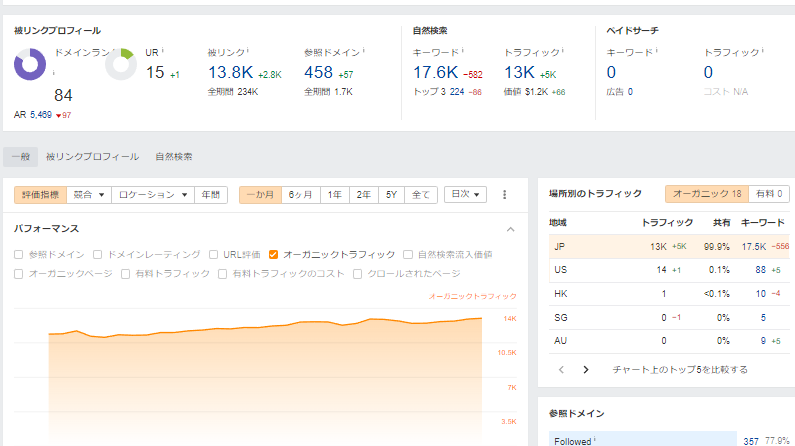The image size is (795, 446).
Task: Click チャート上のトップ5を比較する link
Action: coord(680,369)
